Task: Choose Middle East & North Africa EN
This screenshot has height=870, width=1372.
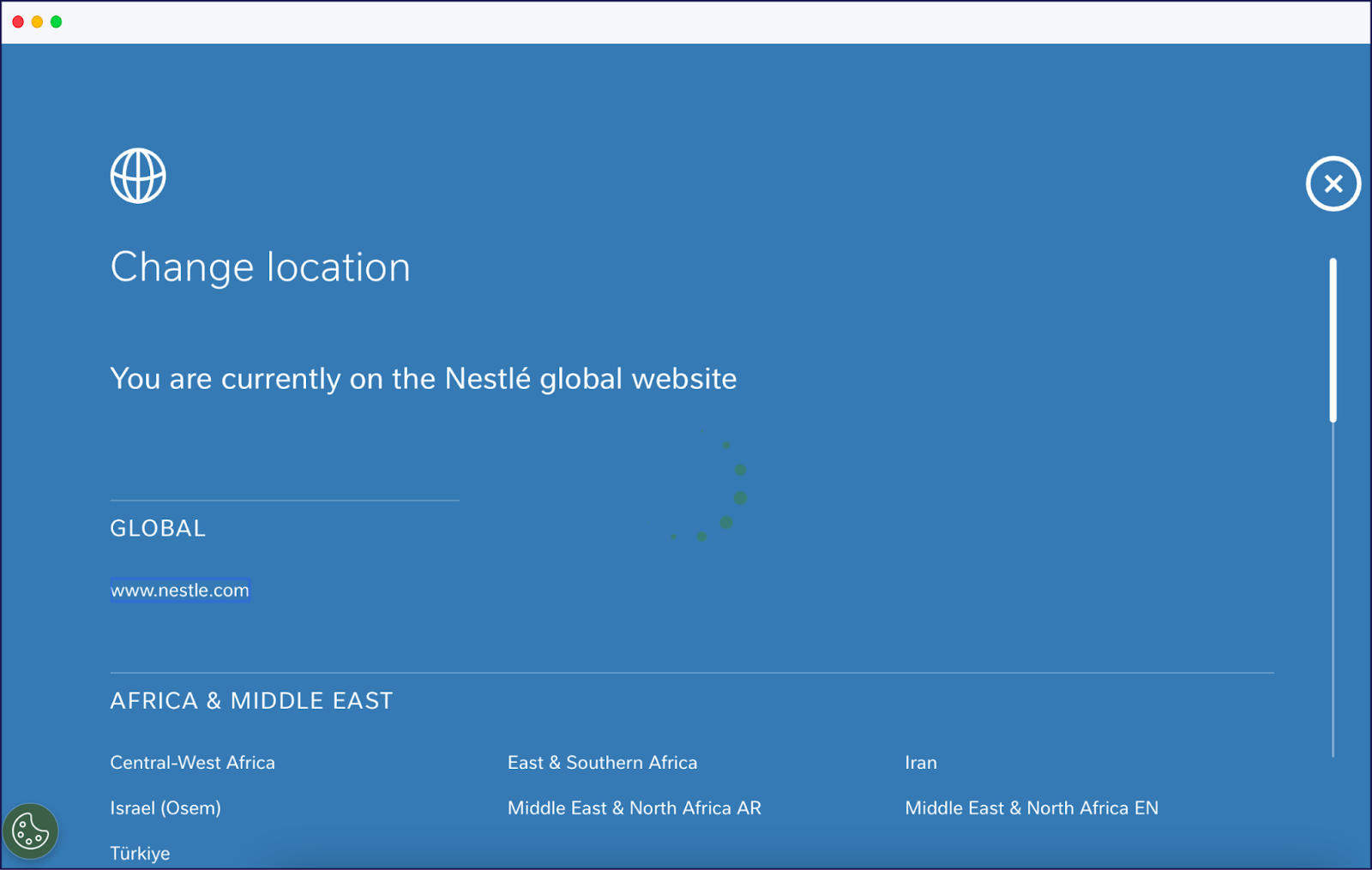Action: (1032, 807)
